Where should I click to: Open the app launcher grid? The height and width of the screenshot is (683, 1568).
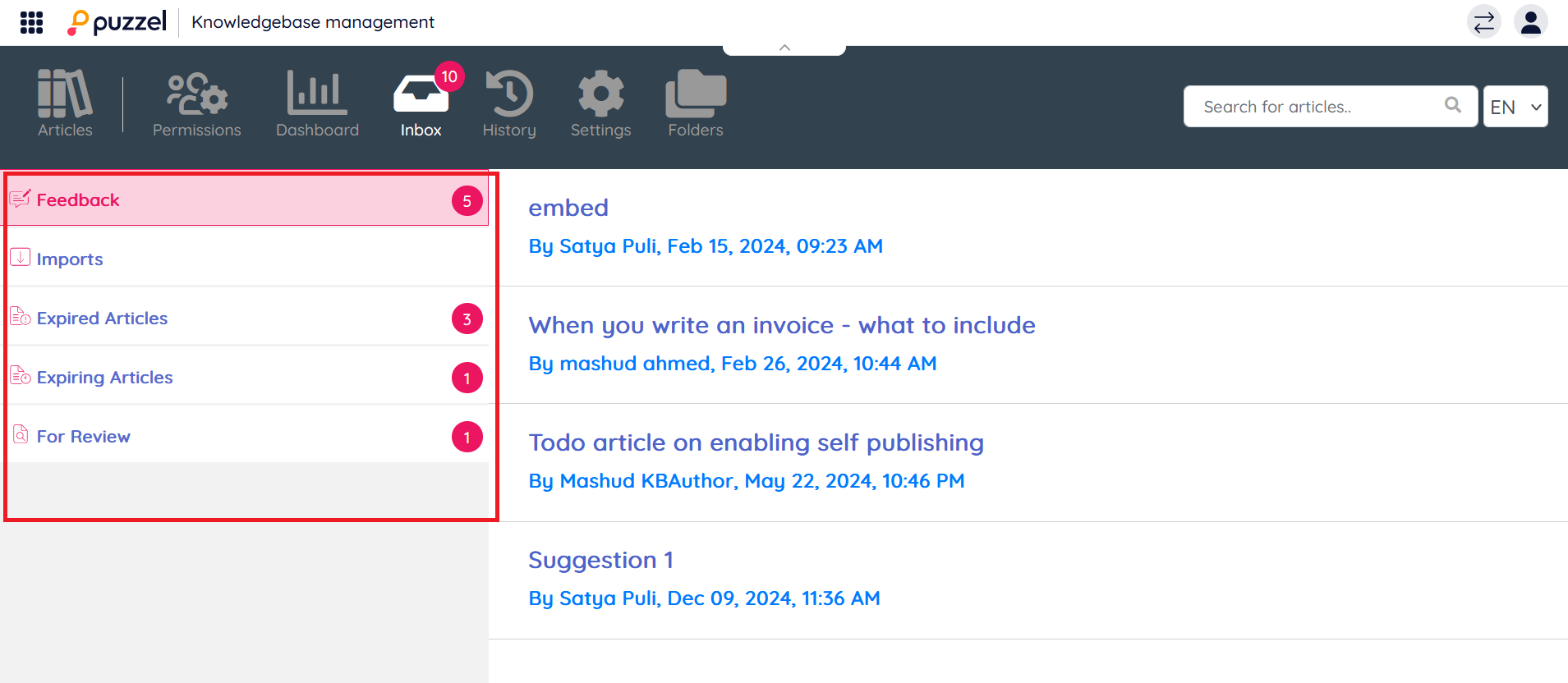click(31, 22)
